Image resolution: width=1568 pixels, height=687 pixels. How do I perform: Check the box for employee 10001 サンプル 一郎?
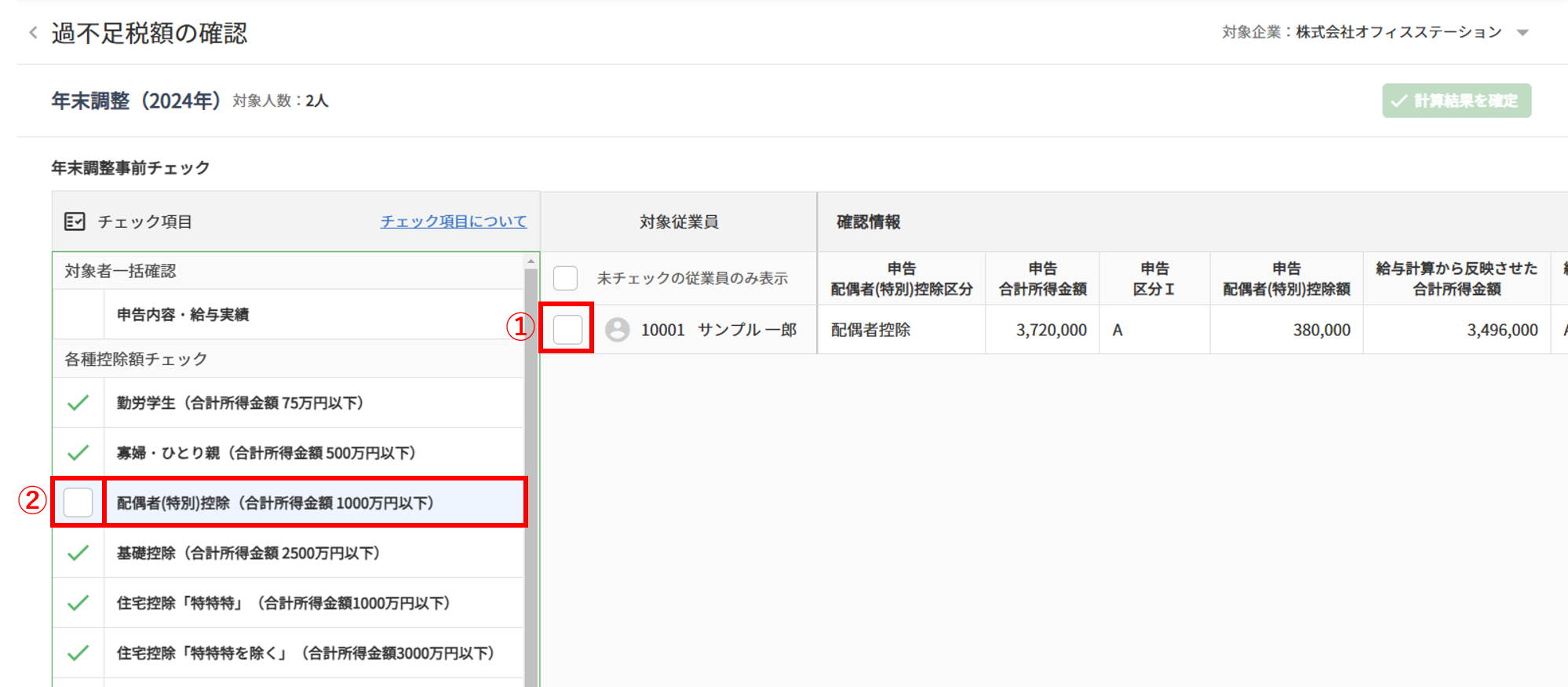click(567, 329)
